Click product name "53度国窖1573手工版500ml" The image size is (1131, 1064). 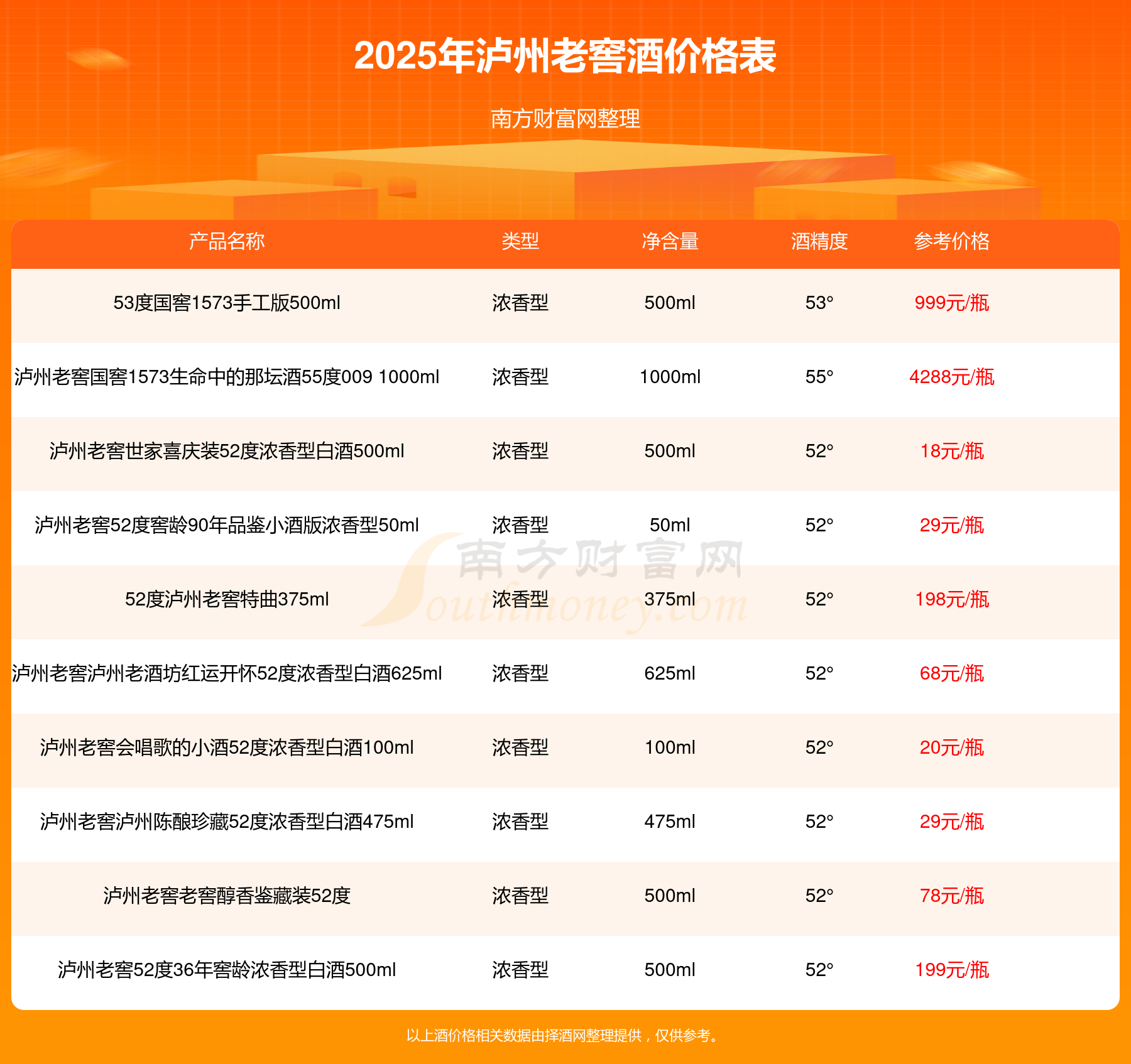click(x=227, y=303)
